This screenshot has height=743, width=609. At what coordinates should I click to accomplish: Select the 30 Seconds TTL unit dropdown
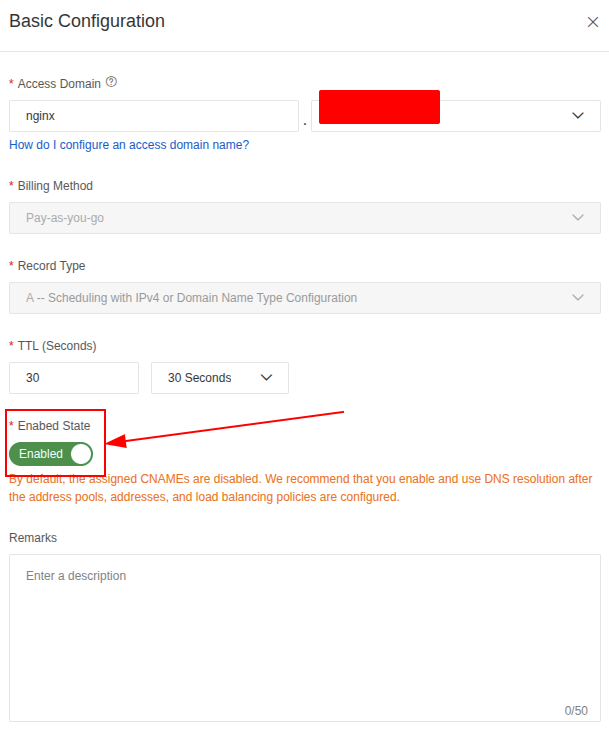click(219, 378)
